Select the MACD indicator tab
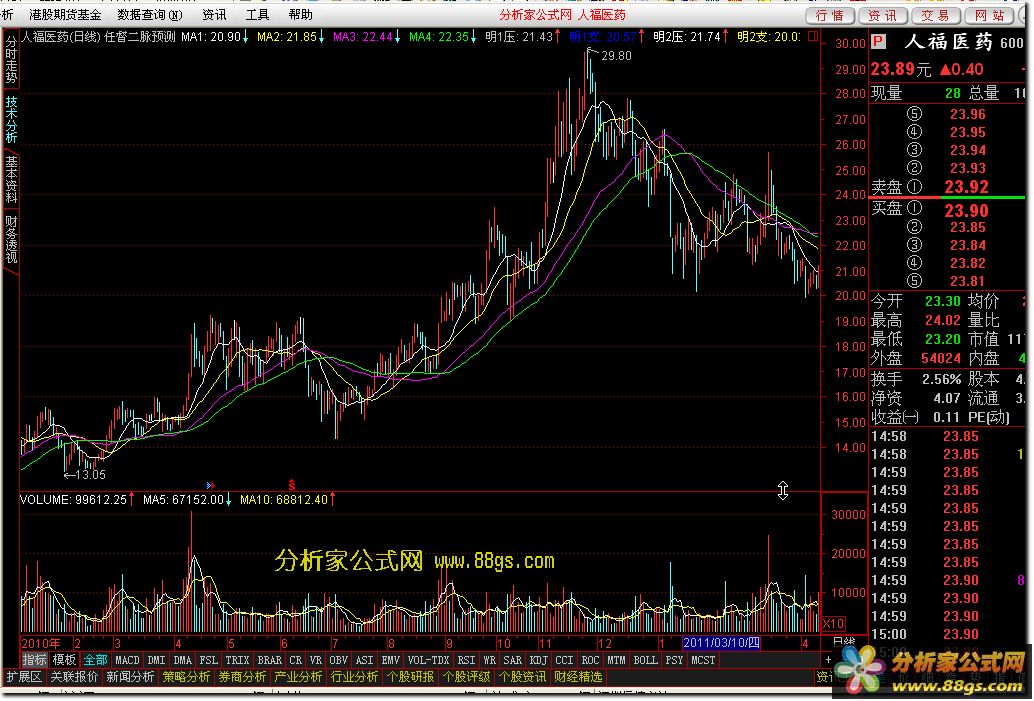 (x=127, y=659)
